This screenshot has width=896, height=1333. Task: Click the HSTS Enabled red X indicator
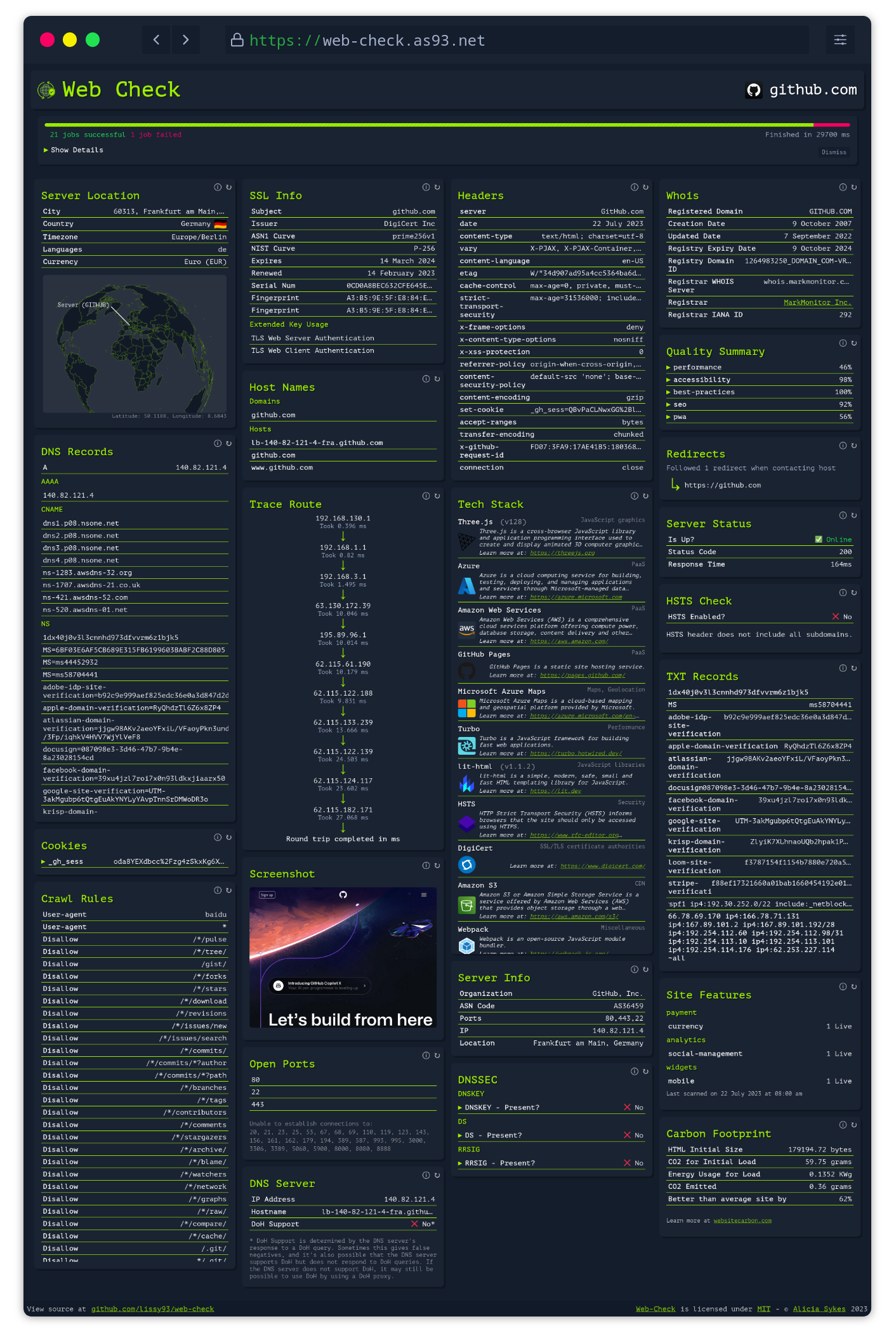(x=836, y=617)
